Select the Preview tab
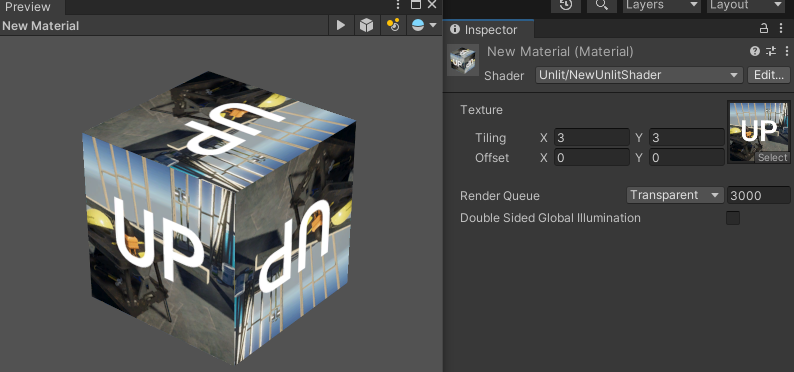 click(x=28, y=7)
